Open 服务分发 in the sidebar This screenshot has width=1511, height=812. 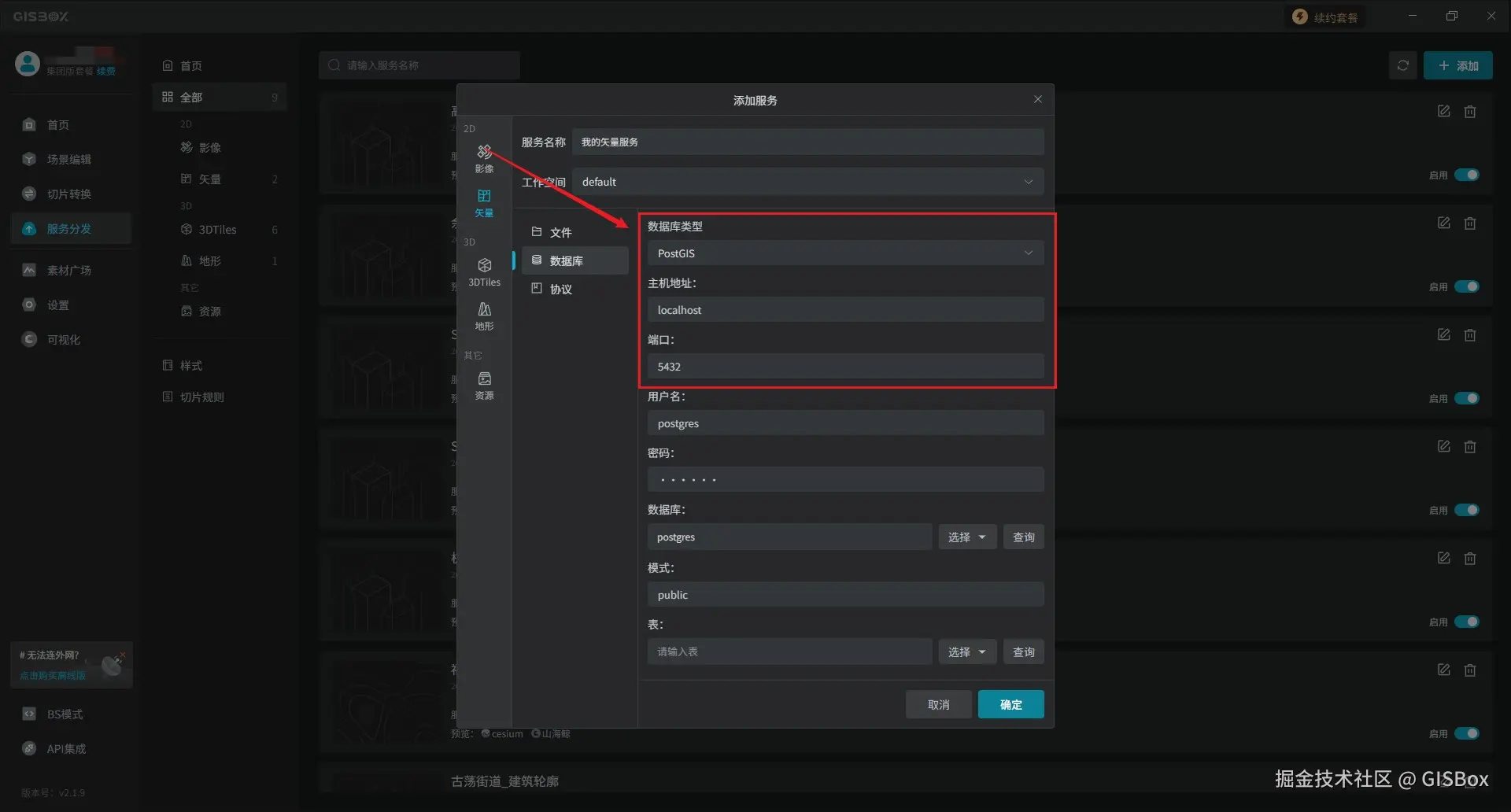tap(71, 228)
